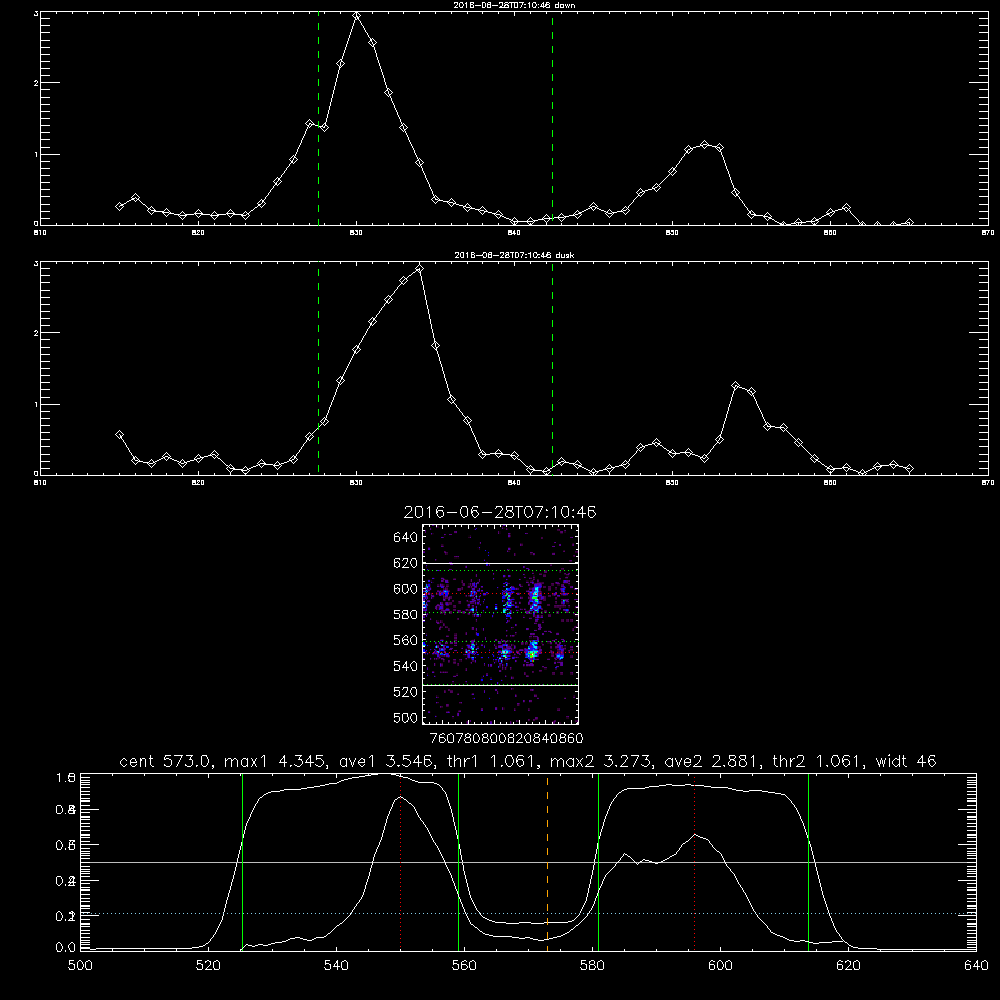Click the '520' label on heat map y-axis
Screen dimensions: 1000x1000
pyautogui.click(x=406, y=692)
